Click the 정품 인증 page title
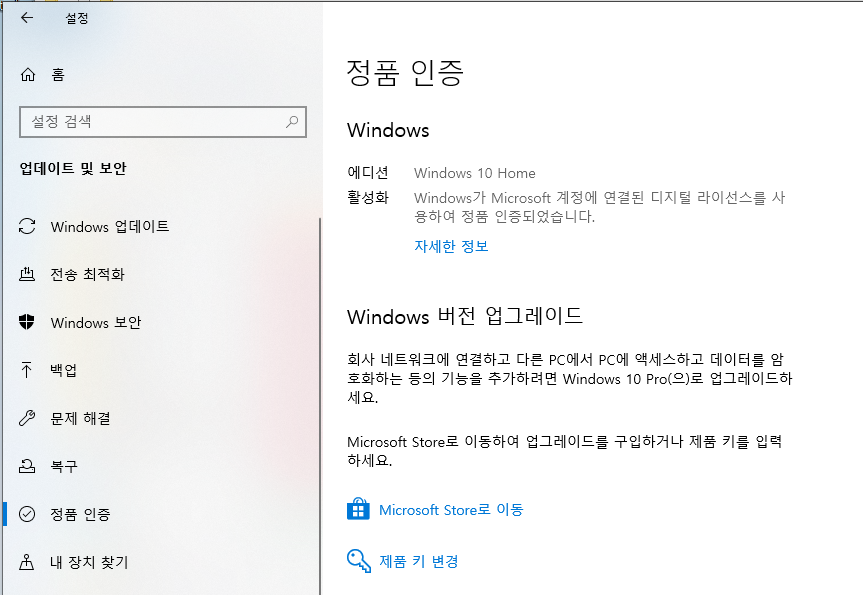Viewport: 863px width, 595px height. (405, 73)
